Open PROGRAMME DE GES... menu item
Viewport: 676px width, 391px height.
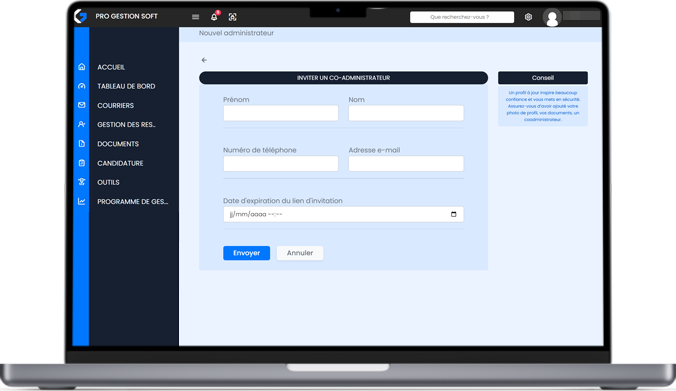click(x=132, y=202)
